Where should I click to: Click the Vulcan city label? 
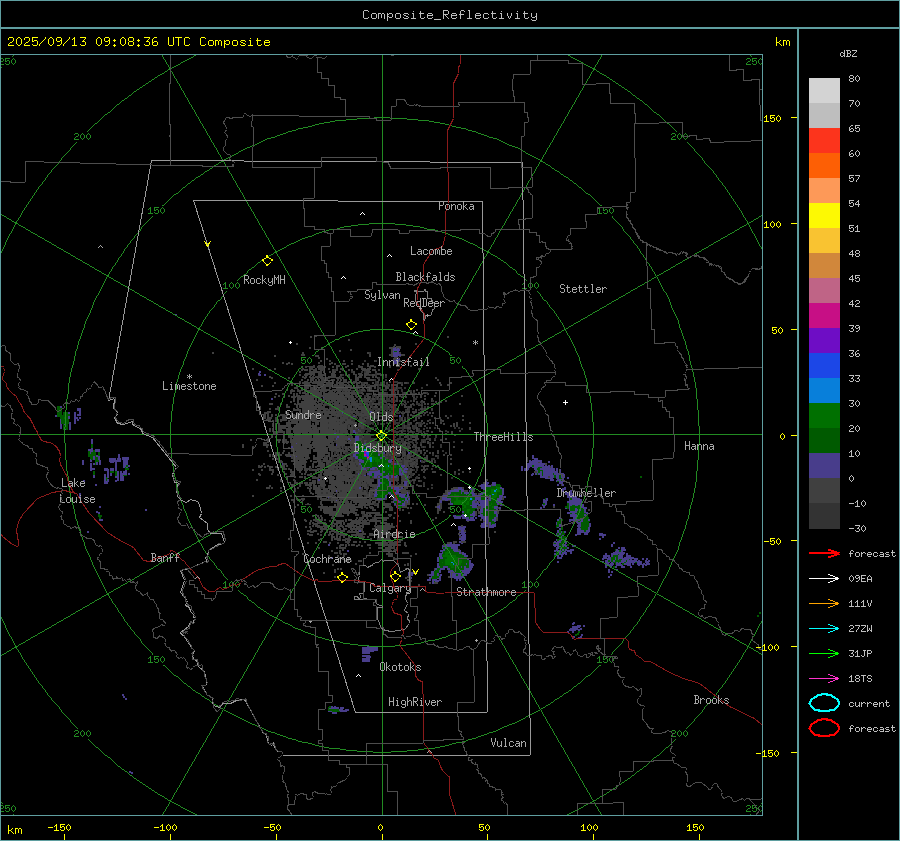point(508,743)
